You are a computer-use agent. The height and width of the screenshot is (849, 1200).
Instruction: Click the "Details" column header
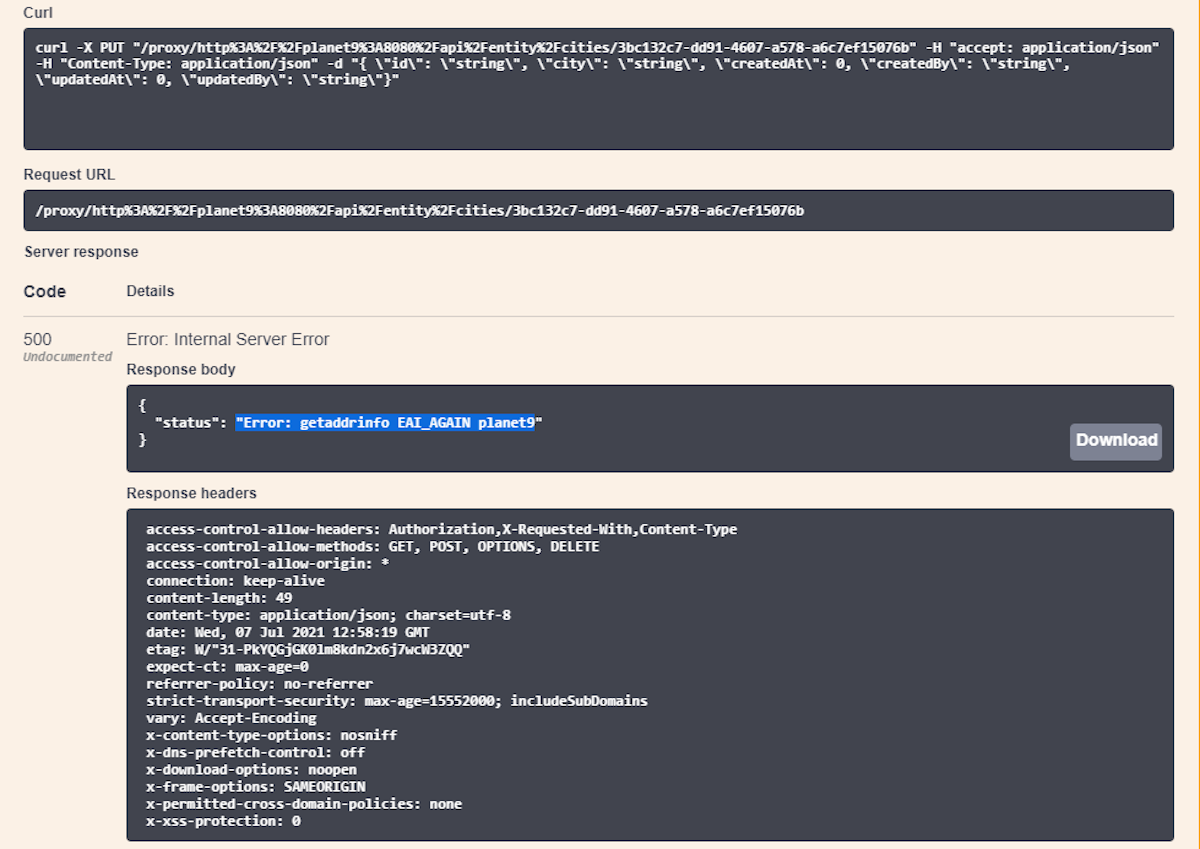click(150, 291)
